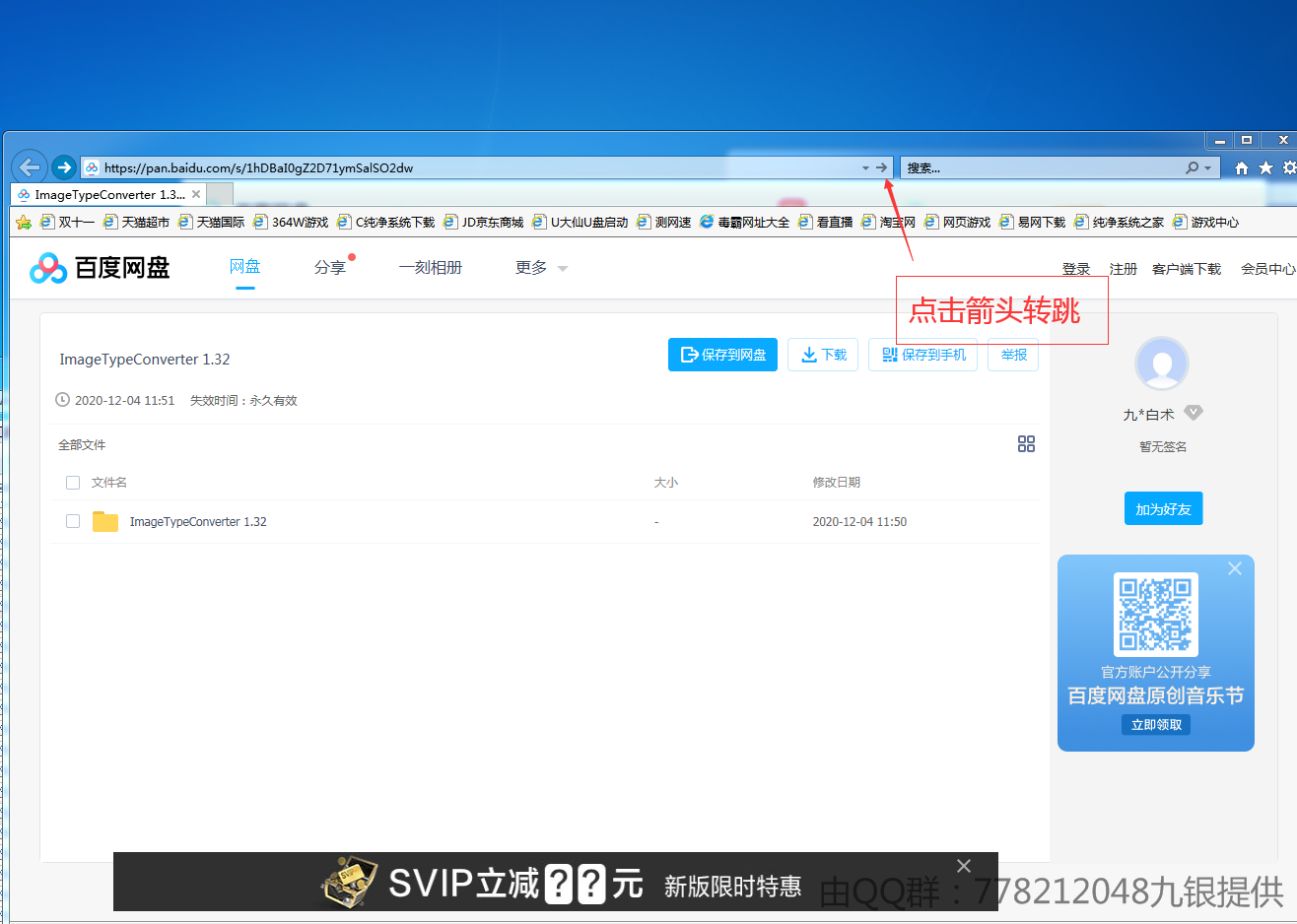
Task: Sort by the 修改日期 column header
Action: point(836,483)
